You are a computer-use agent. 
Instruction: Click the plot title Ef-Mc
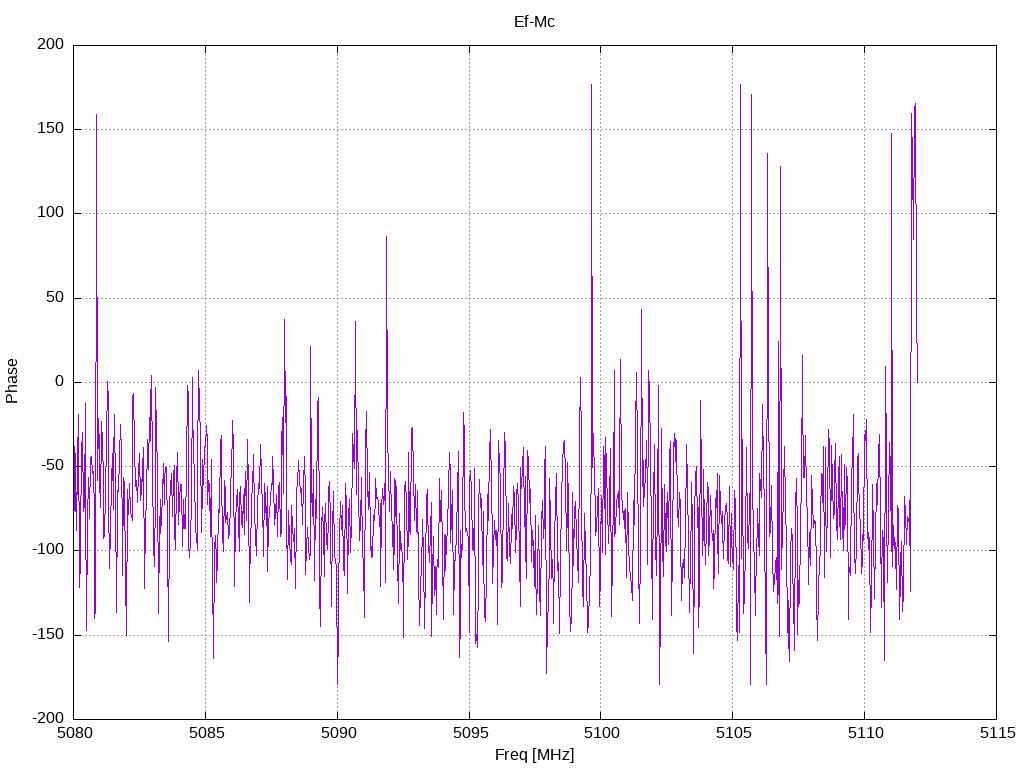[x=534, y=22]
